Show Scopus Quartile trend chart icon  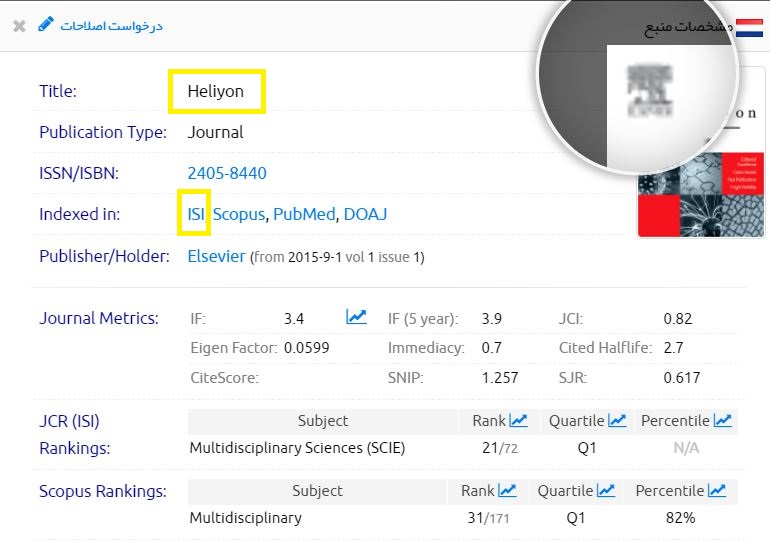[x=606, y=490]
